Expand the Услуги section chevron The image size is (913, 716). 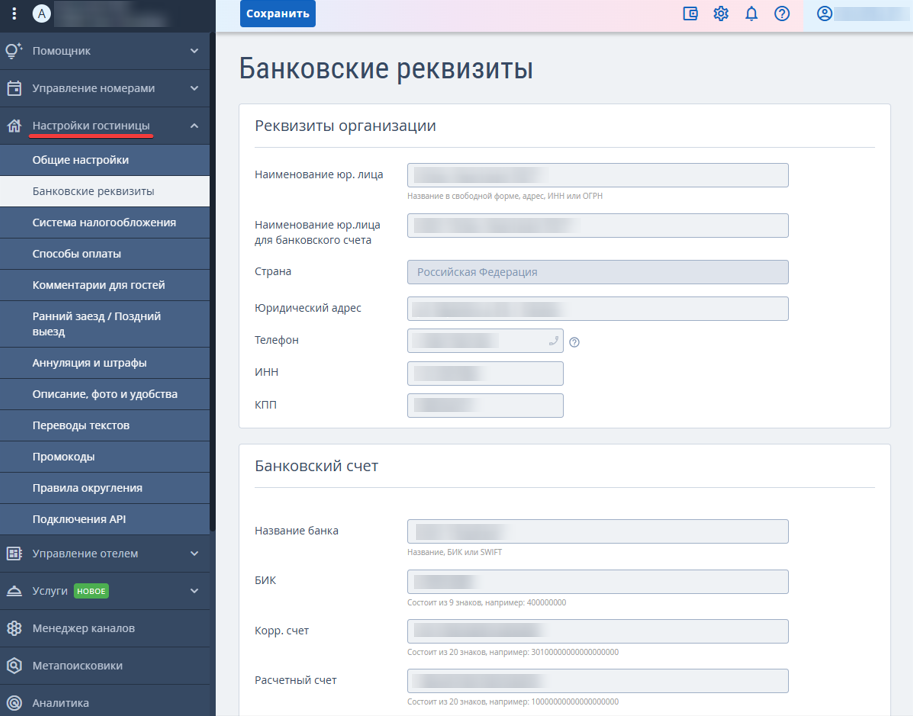(194, 591)
